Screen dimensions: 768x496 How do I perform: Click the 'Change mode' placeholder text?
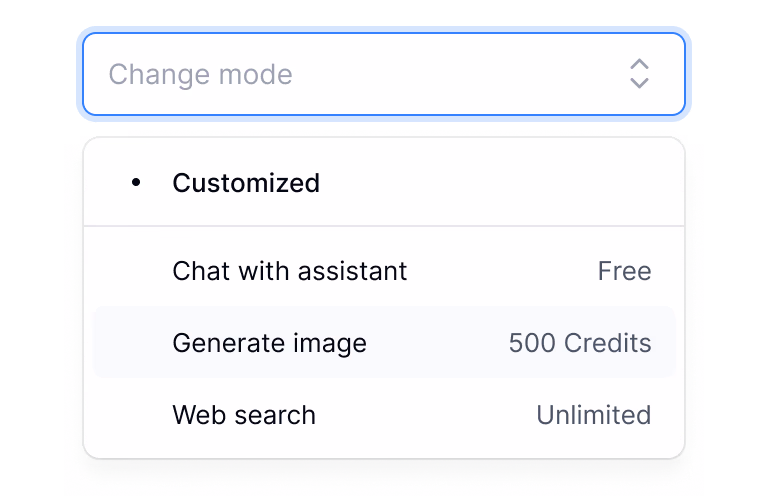[200, 74]
